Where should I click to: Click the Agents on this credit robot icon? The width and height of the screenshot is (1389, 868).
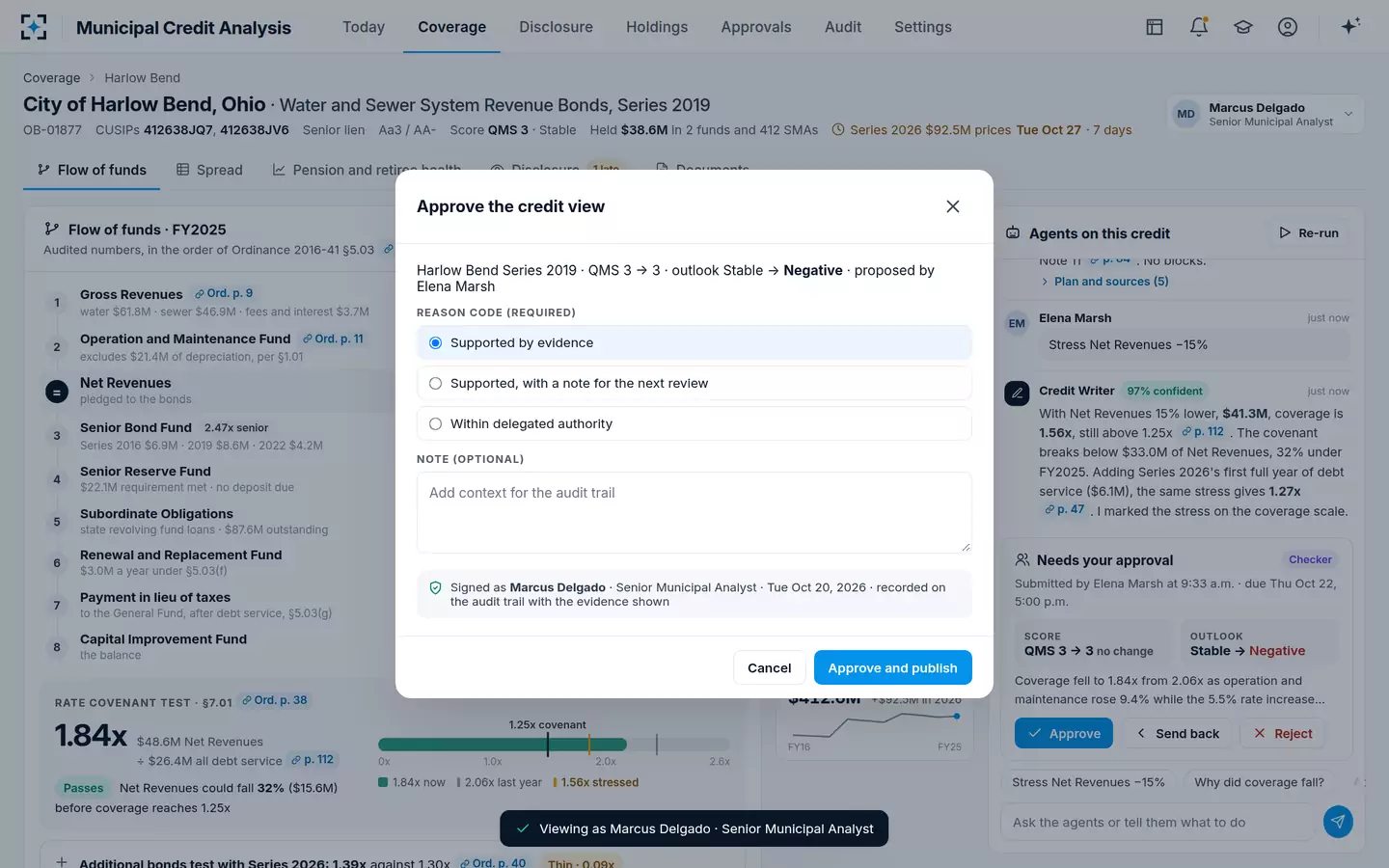(1013, 233)
